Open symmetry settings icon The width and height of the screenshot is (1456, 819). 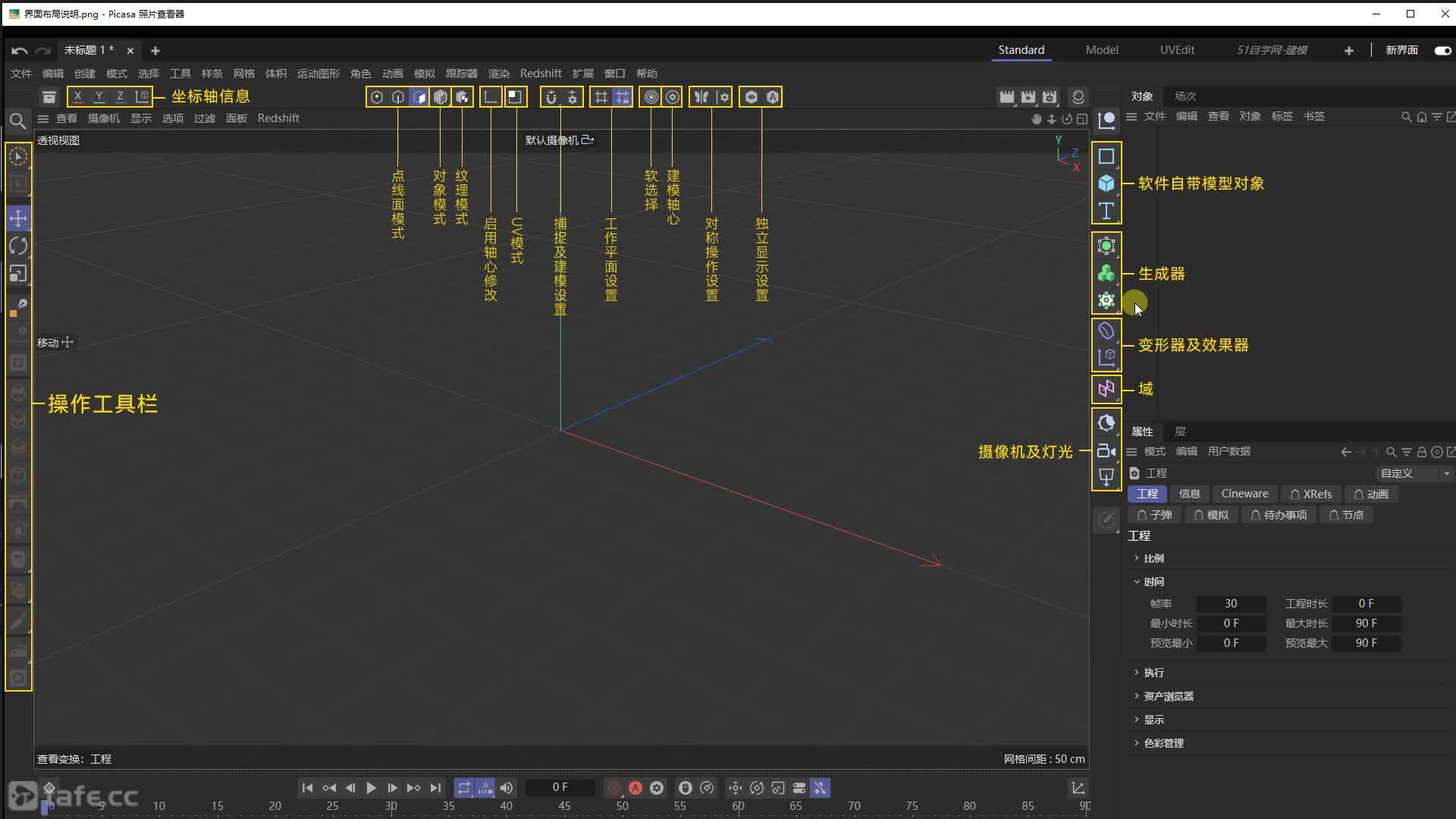tap(723, 97)
